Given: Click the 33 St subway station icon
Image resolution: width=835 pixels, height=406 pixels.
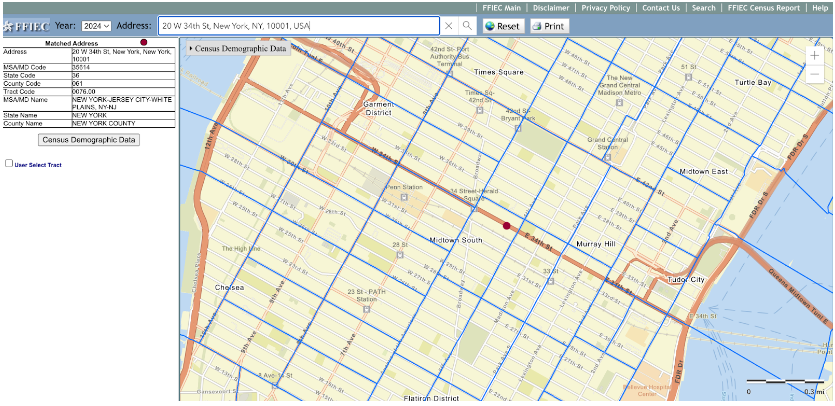Looking at the screenshot, I should pos(550,281).
